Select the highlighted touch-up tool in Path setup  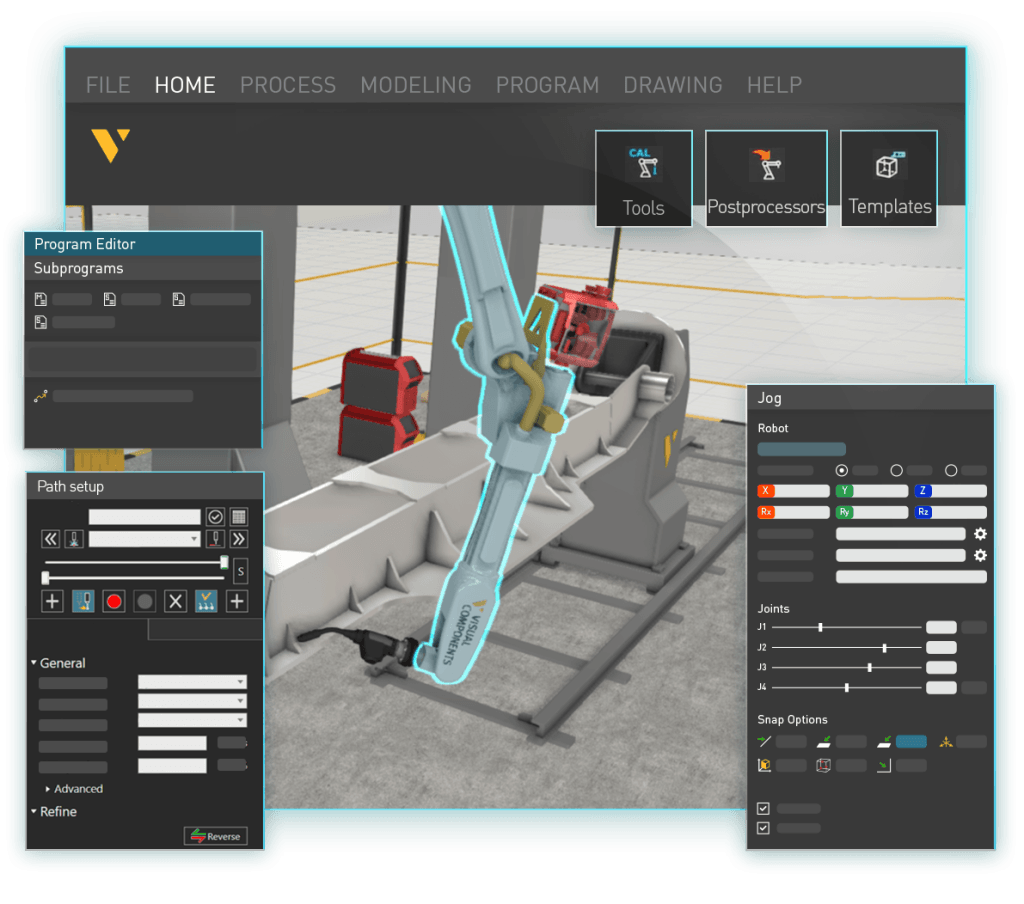83,600
